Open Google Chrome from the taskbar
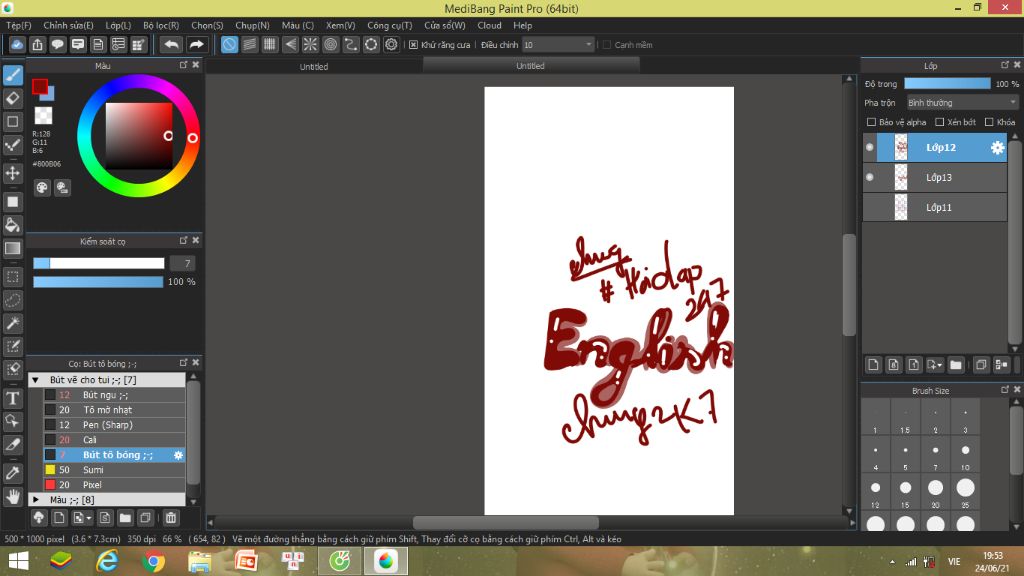This screenshot has width=1024, height=576. click(x=153, y=561)
